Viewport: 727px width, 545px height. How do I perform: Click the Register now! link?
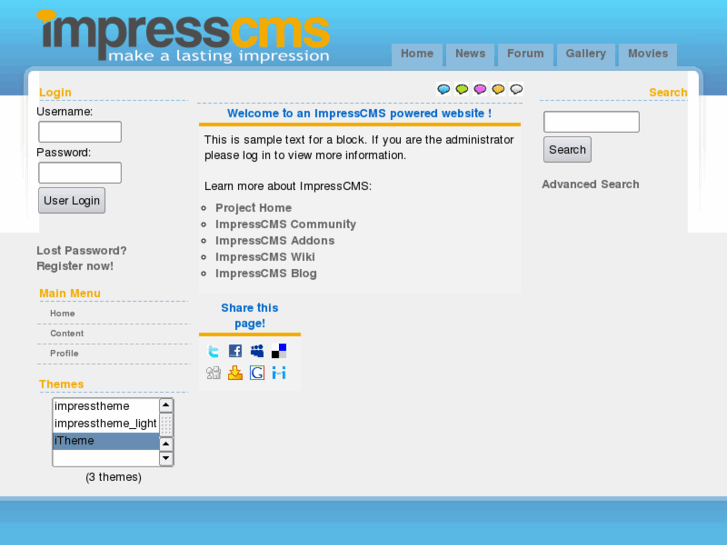(75, 266)
